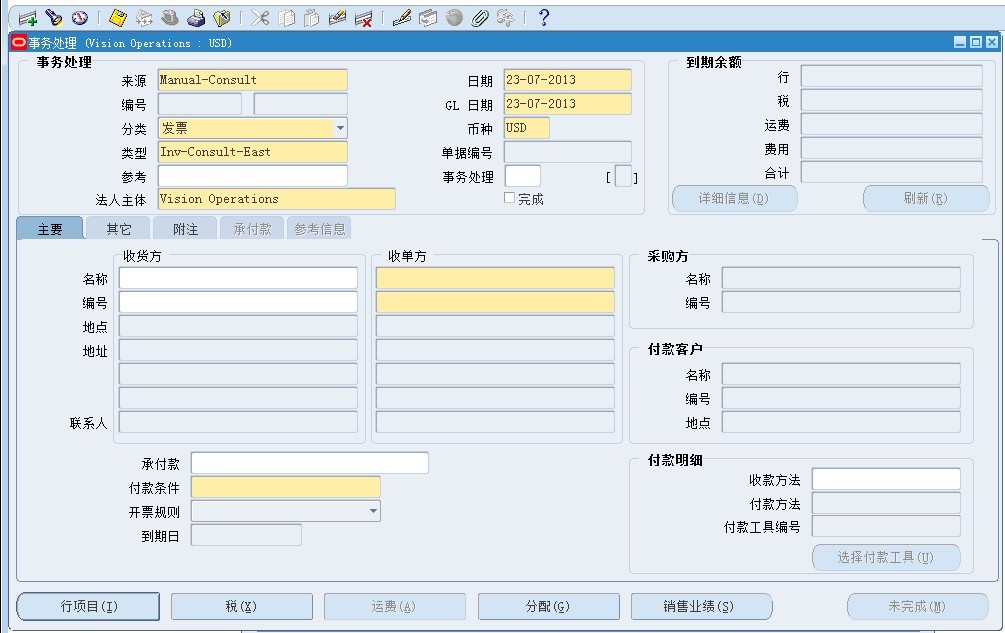Click the 详细信息(D) button
The image size is (1005, 633).
tap(735, 199)
